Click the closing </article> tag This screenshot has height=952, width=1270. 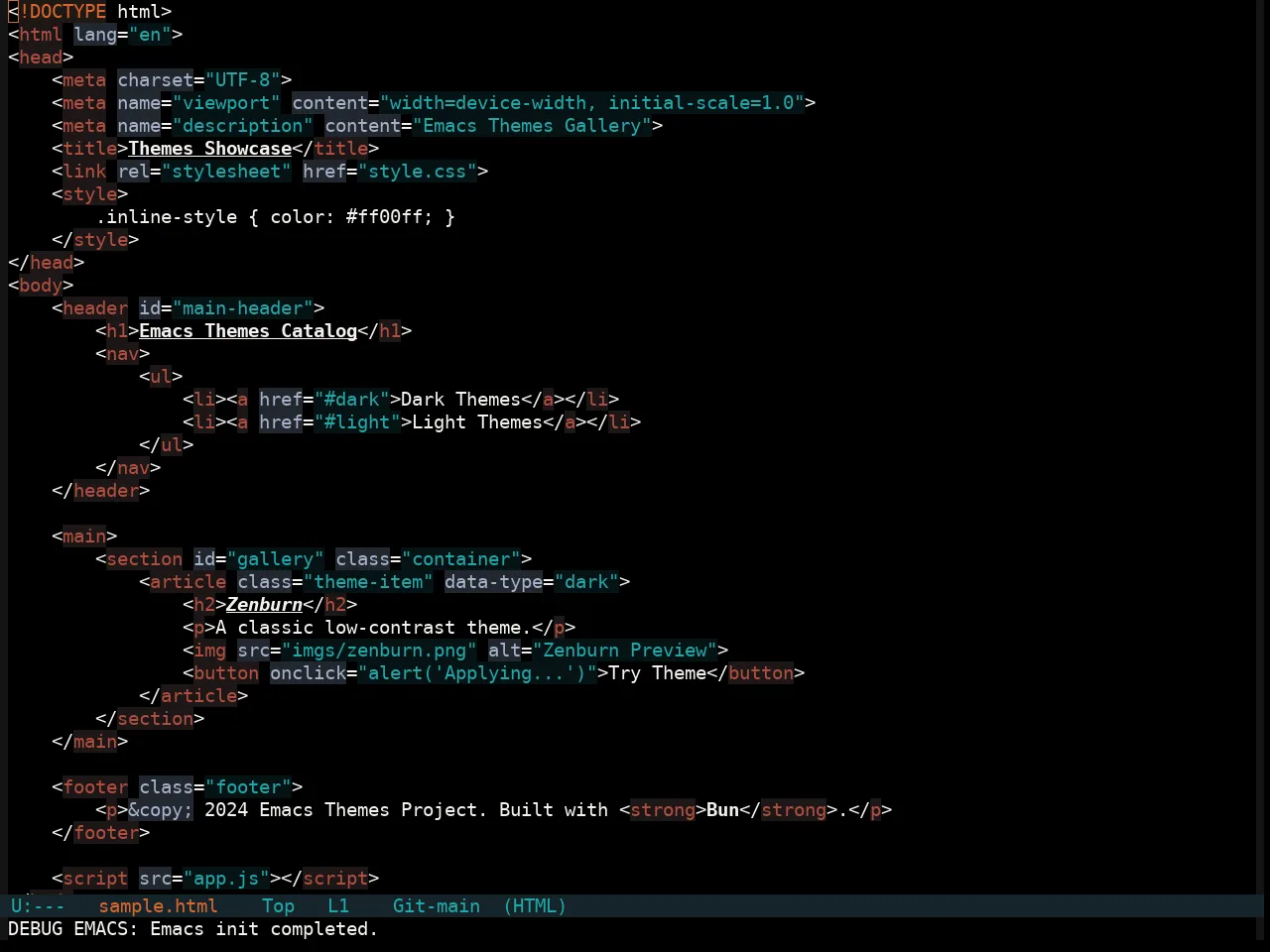pyautogui.click(x=193, y=696)
